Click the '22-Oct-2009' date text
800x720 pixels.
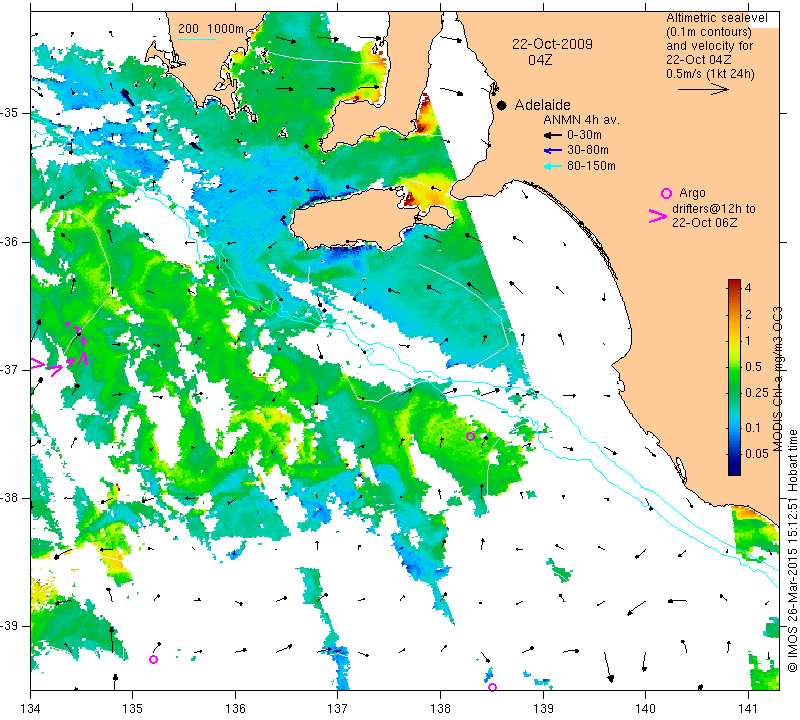coord(553,44)
